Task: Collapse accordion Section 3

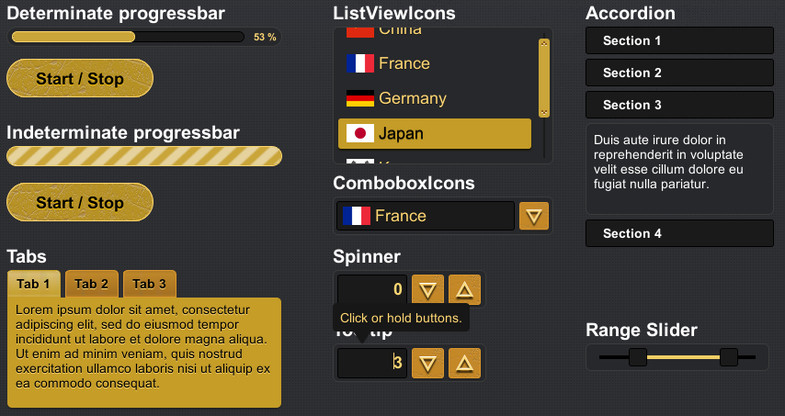Action: pyautogui.click(x=679, y=105)
